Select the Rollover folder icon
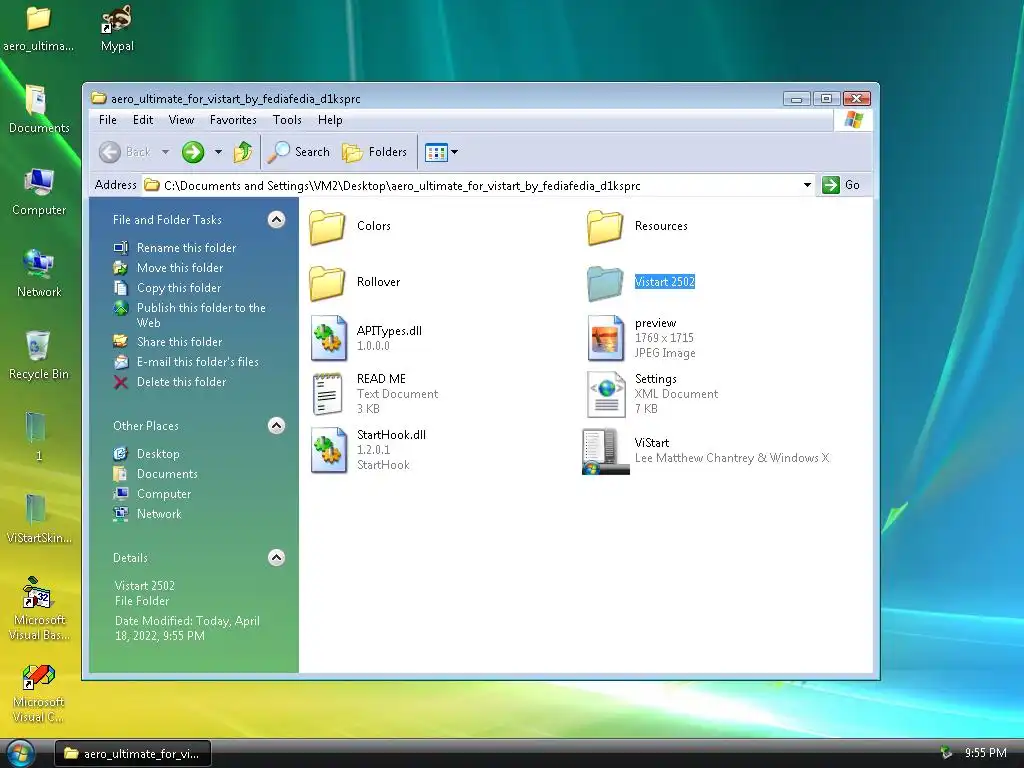The height and width of the screenshot is (768, 1024). (327, 283)
